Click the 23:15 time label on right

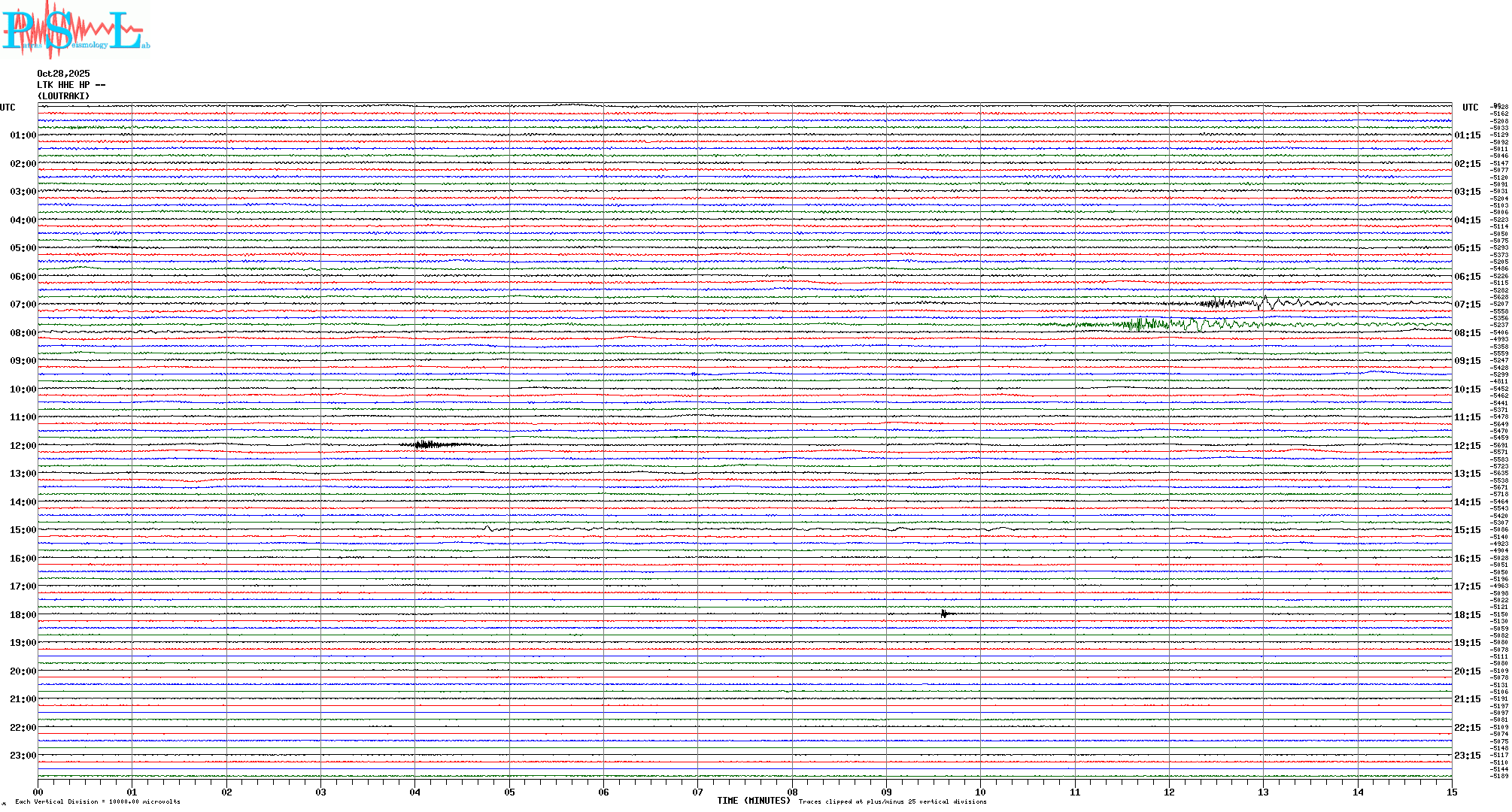[1467, 756]
